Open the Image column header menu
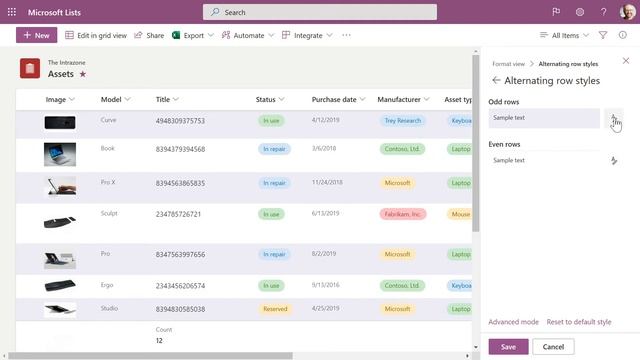640x360 pixels. pos(60,100)
